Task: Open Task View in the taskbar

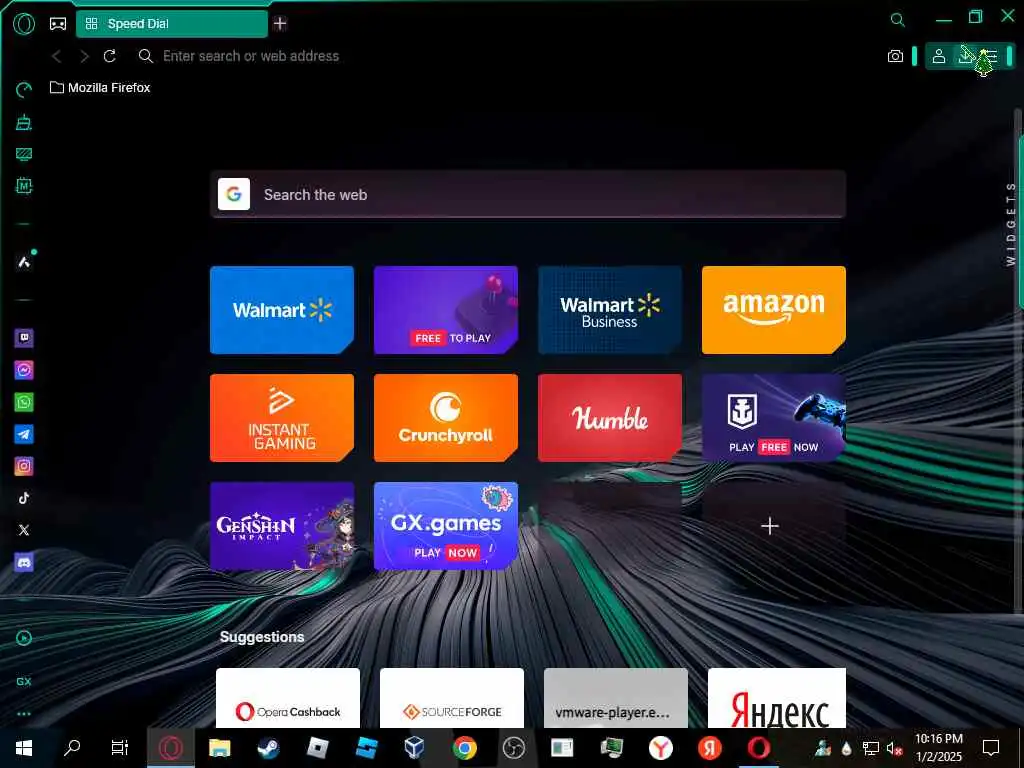Action: [x=120, y=748]
